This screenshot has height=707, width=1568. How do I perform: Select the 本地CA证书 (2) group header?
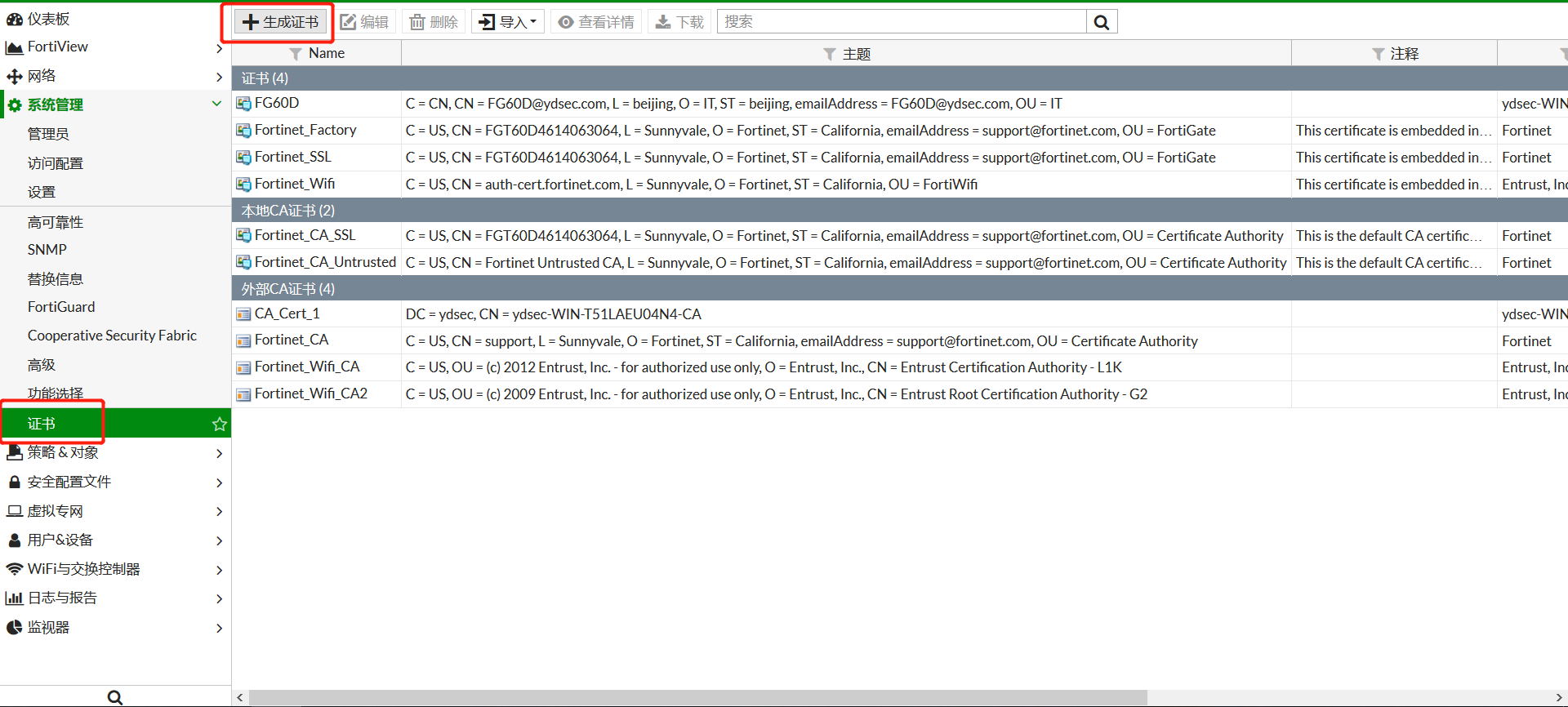tap(900, 211)
